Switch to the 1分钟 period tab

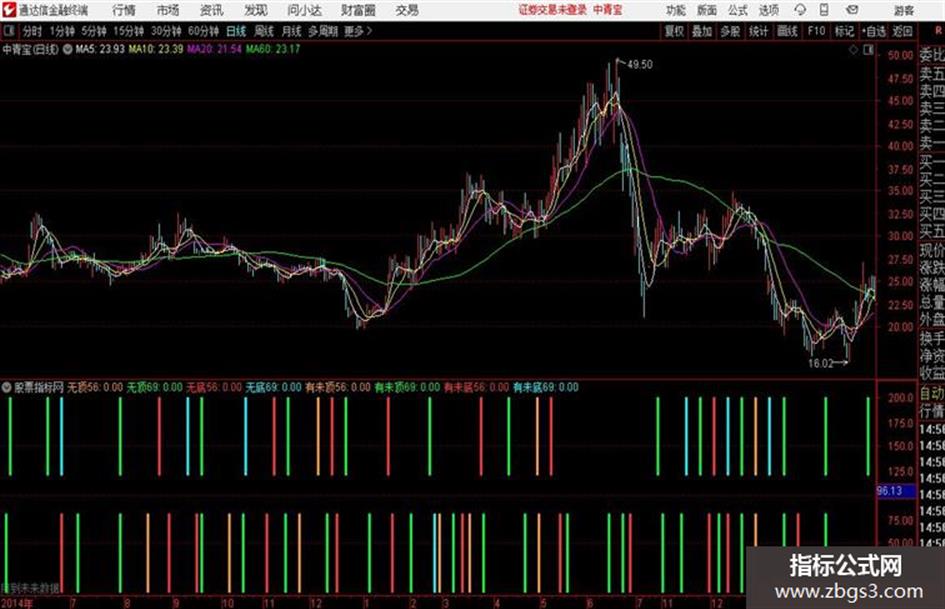[x=61, y=31]
